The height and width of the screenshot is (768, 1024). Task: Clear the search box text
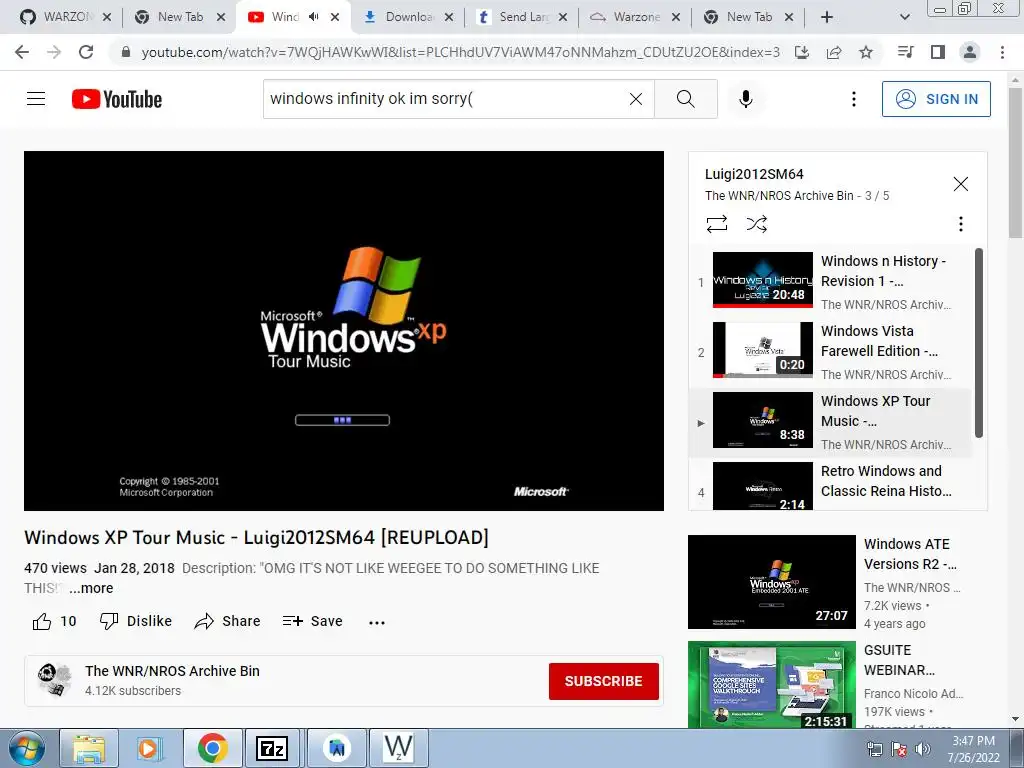tap(635, 99)
